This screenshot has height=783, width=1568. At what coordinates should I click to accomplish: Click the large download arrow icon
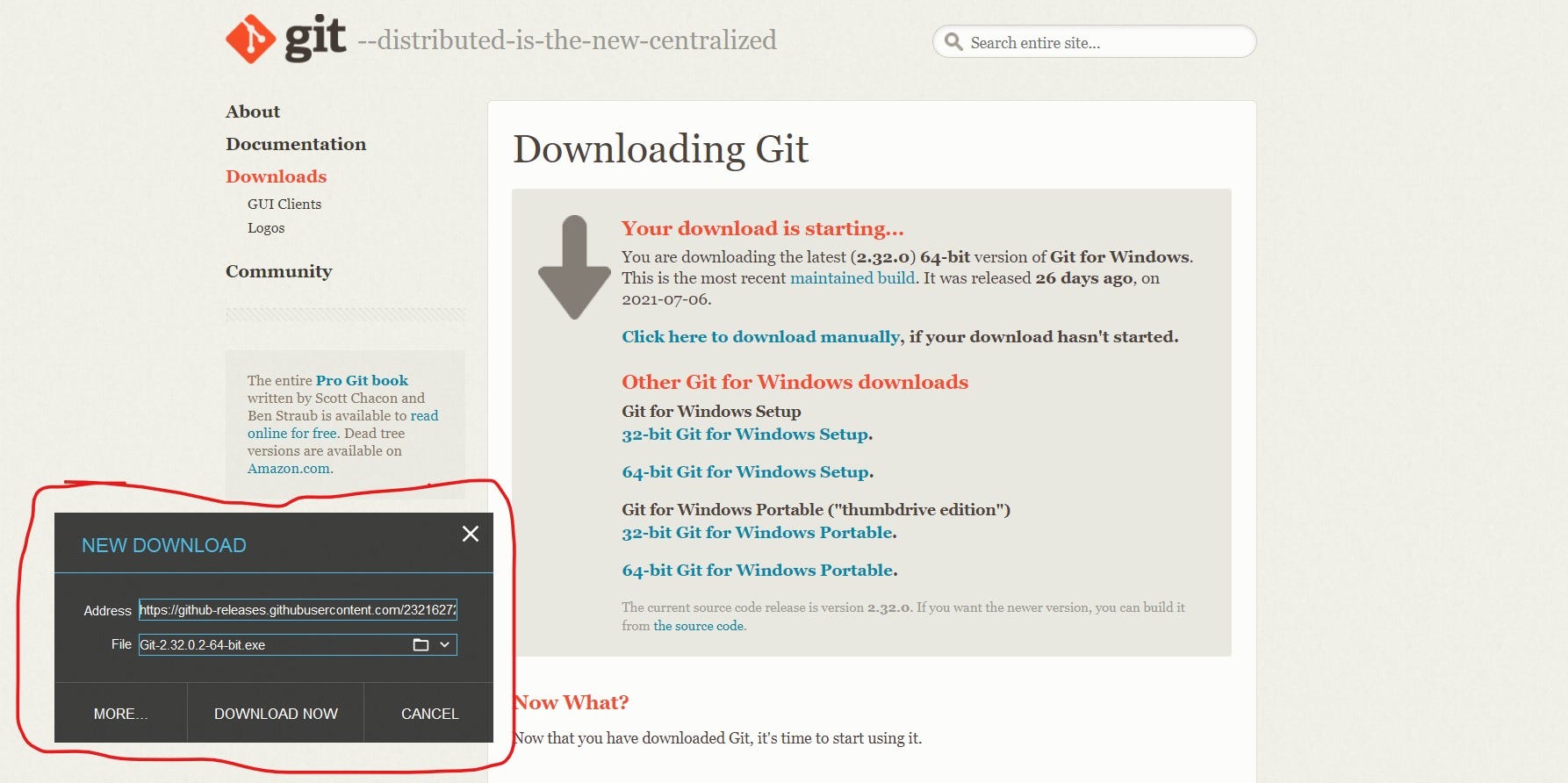click(574, 267)
